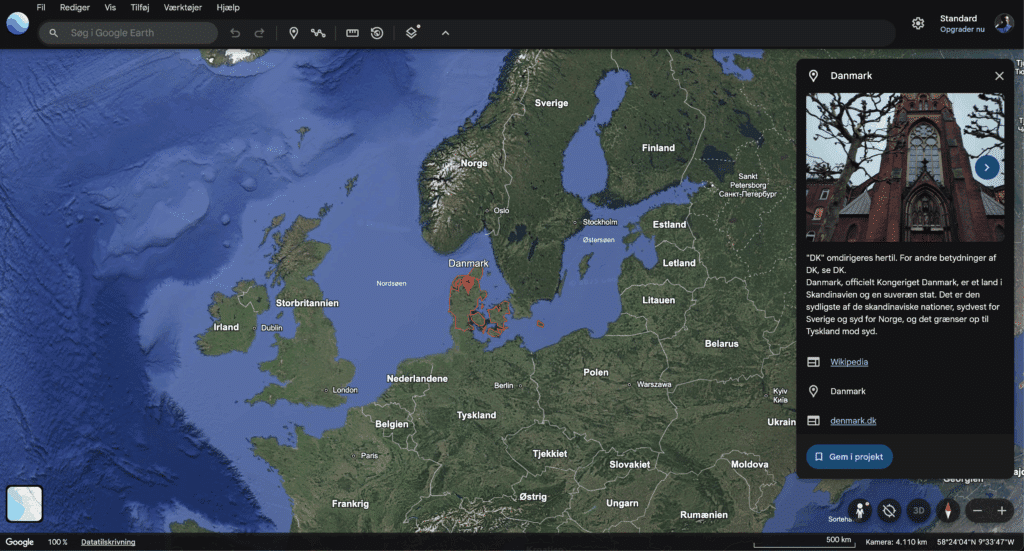Screen dimensions: 1024x551
Task: Click the Storbritannien label on map
Action: [x=307, y=303]
